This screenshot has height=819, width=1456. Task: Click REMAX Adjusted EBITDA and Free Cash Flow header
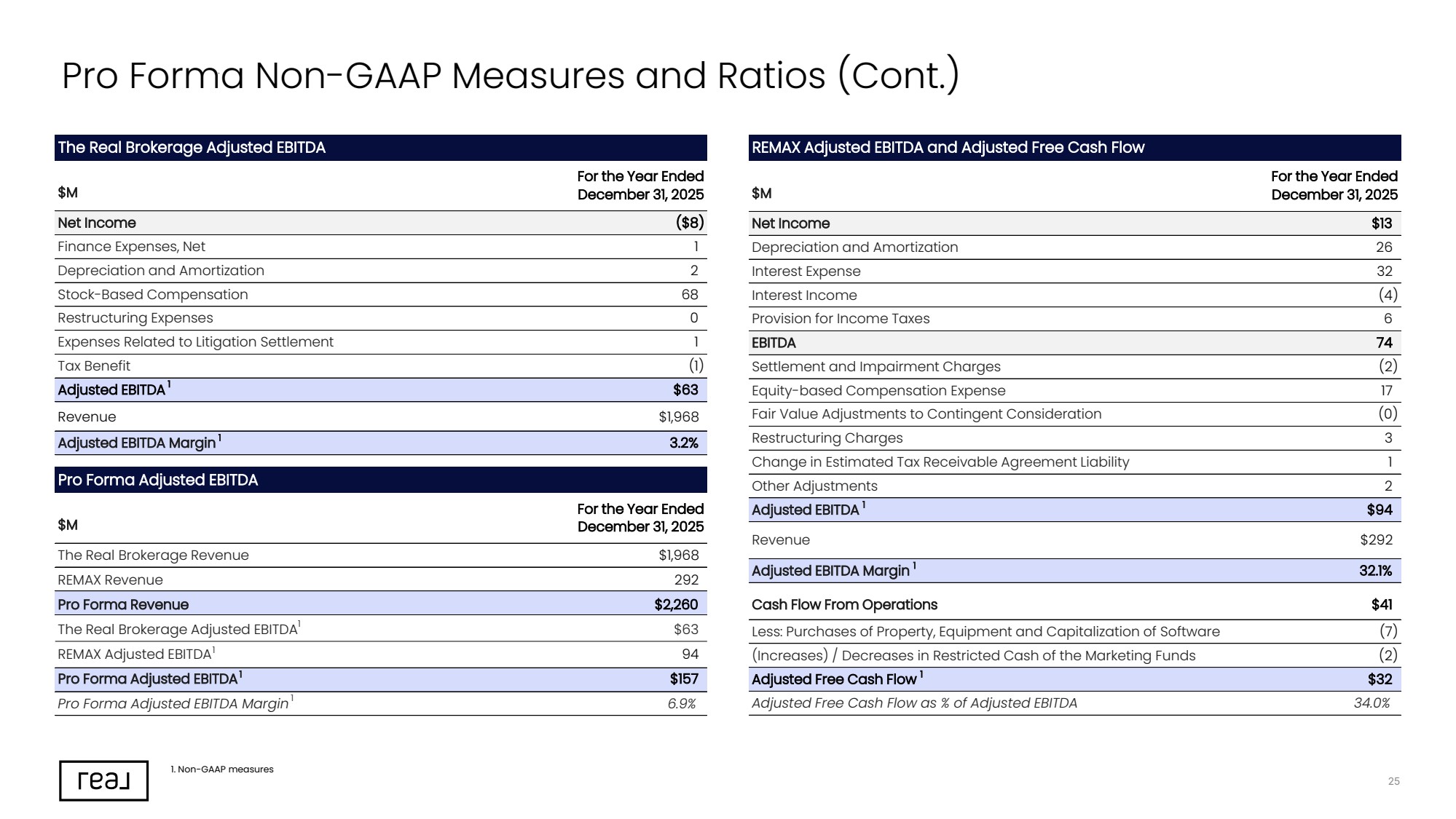(1074, 148)
